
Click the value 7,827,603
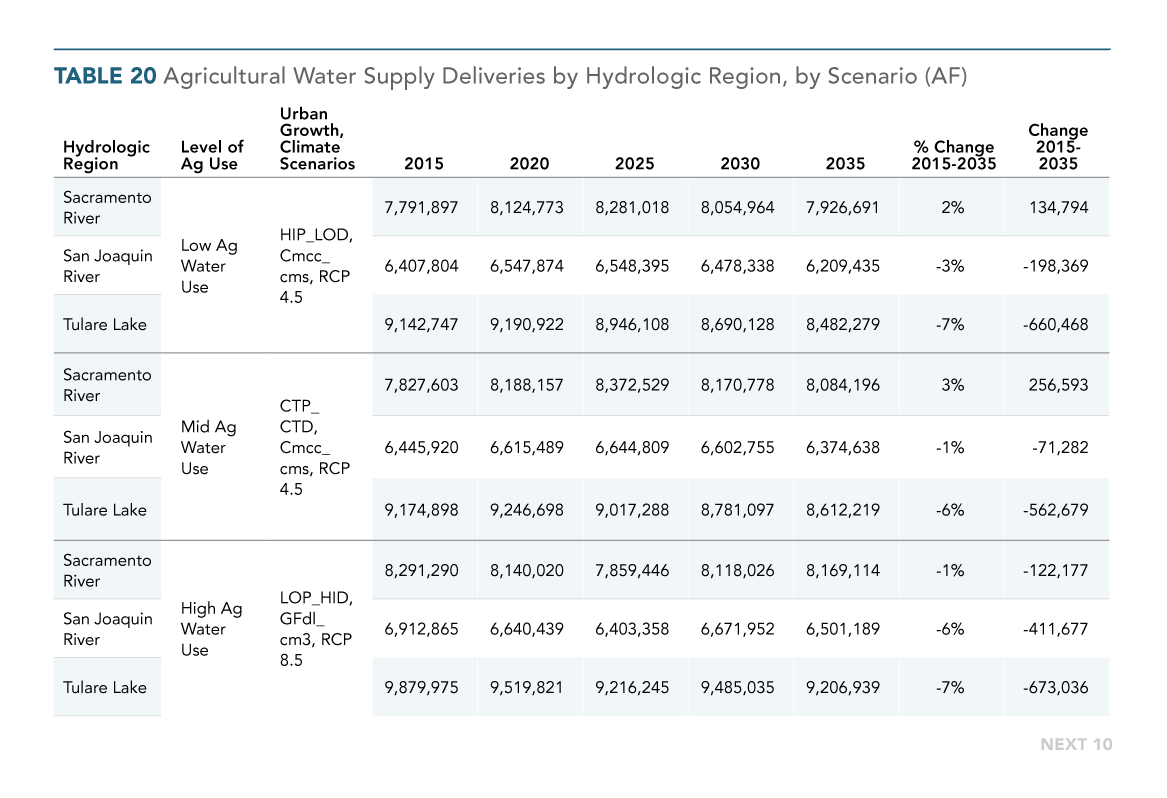[421, 386]
